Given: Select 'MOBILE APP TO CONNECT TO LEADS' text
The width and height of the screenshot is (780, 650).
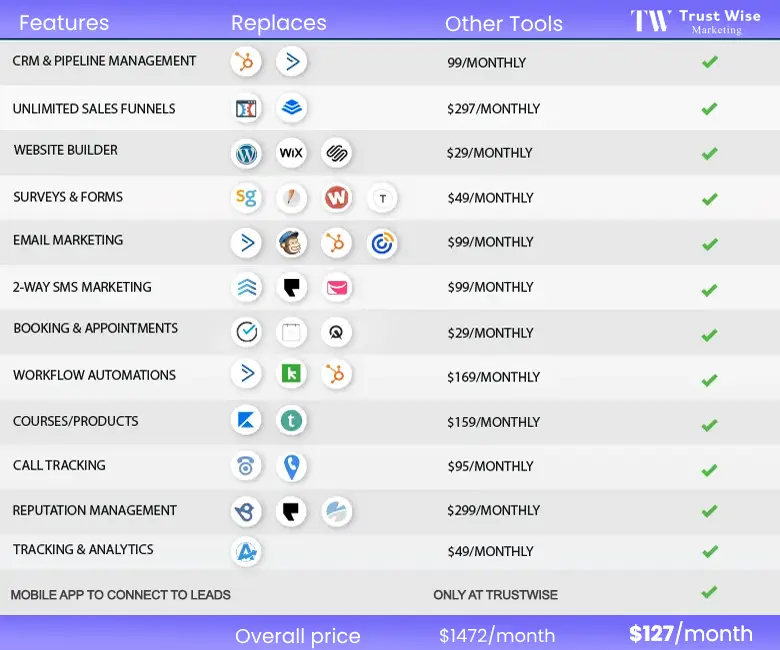Looking at the screenshot, I should [x=120, y=595].
